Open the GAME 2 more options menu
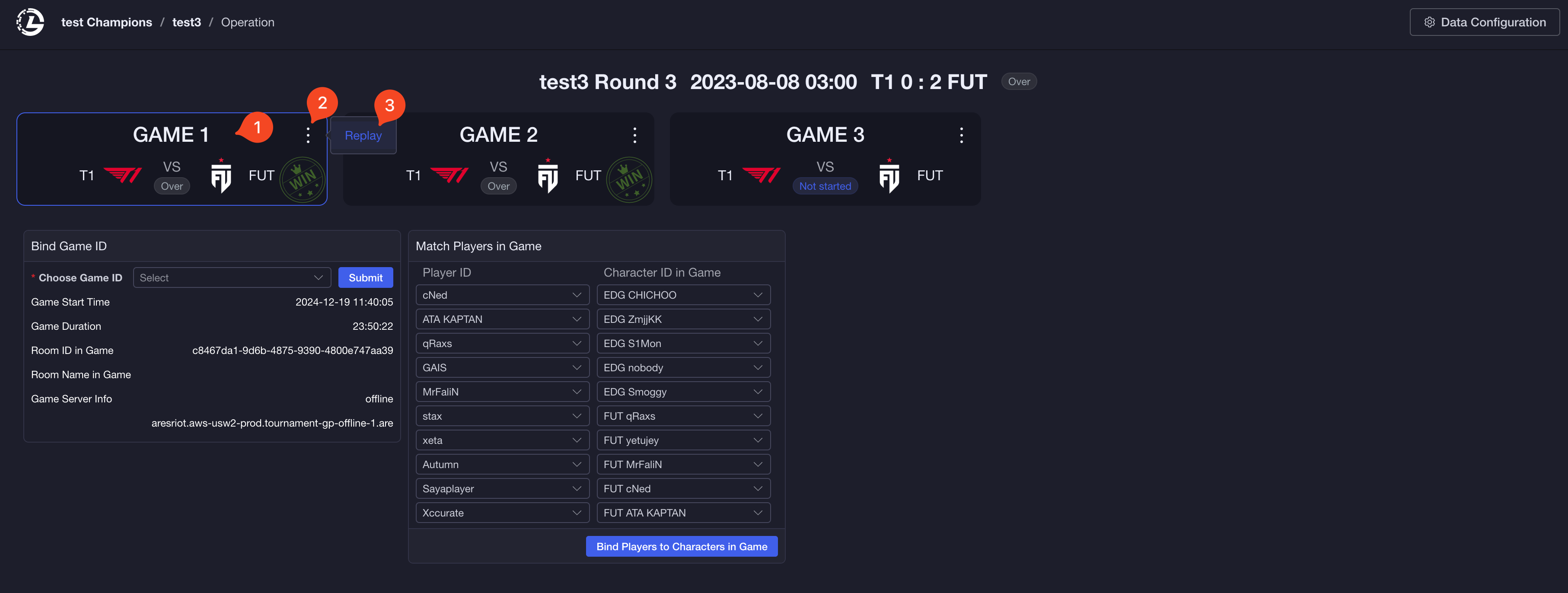1568x593 pixels. point(634,134)
